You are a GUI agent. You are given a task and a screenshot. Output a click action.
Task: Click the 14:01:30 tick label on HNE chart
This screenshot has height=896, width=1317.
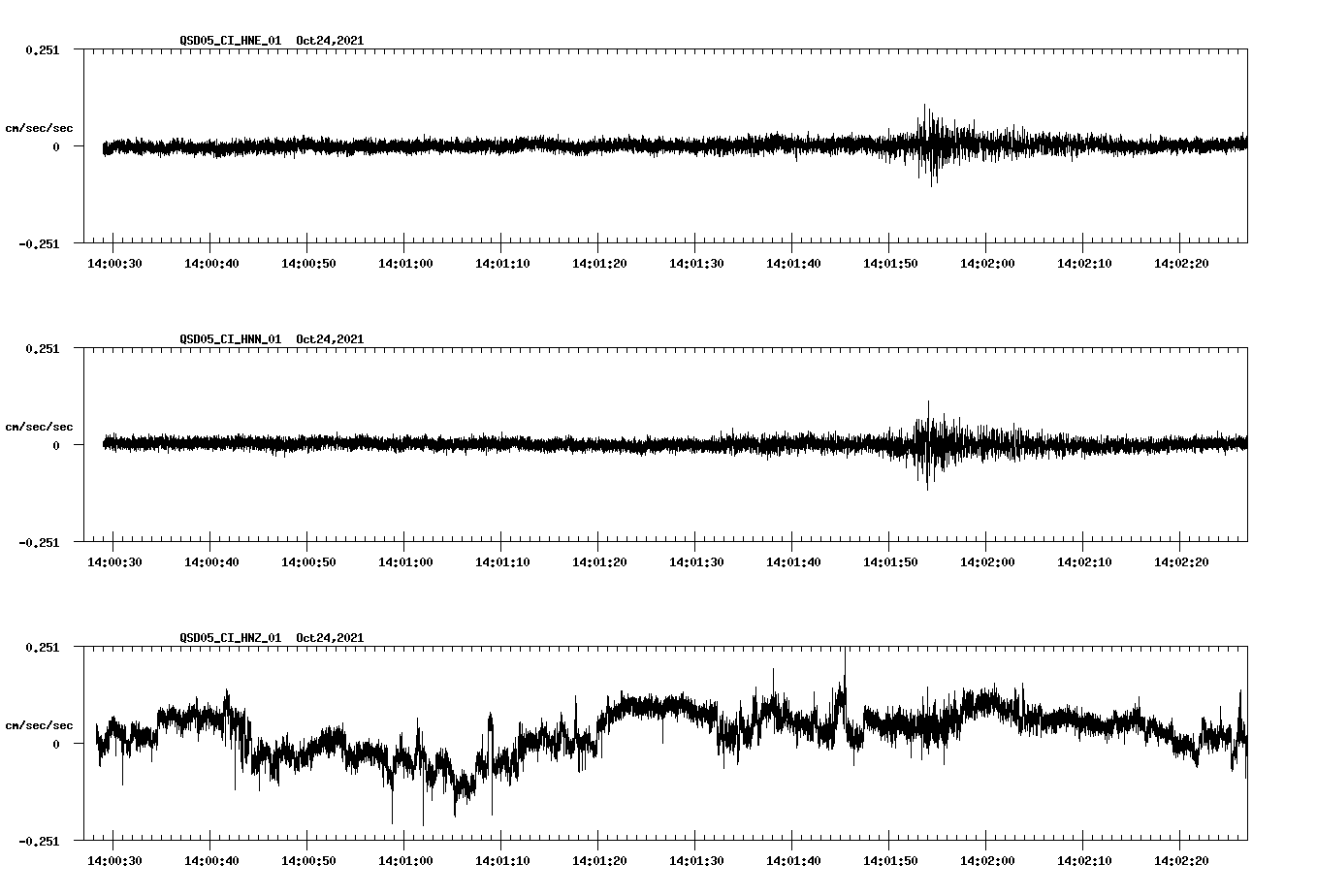click(x=696, y=264)
